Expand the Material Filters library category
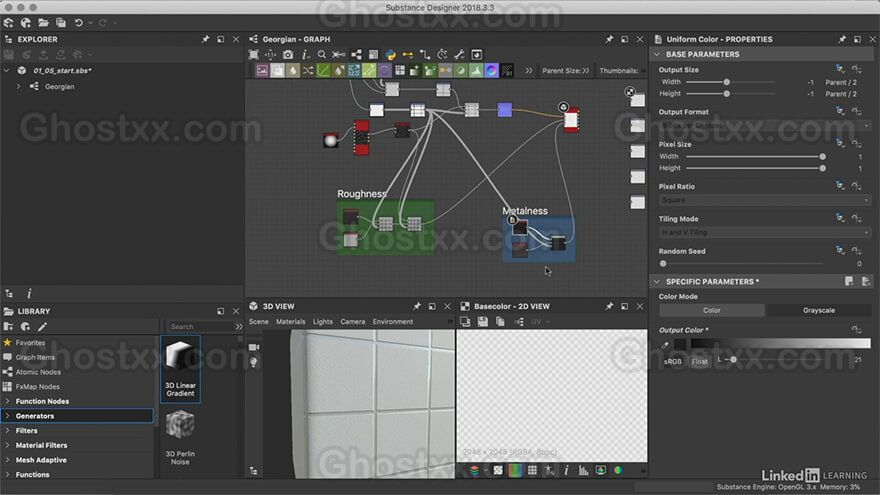 [x=7, y=445]
